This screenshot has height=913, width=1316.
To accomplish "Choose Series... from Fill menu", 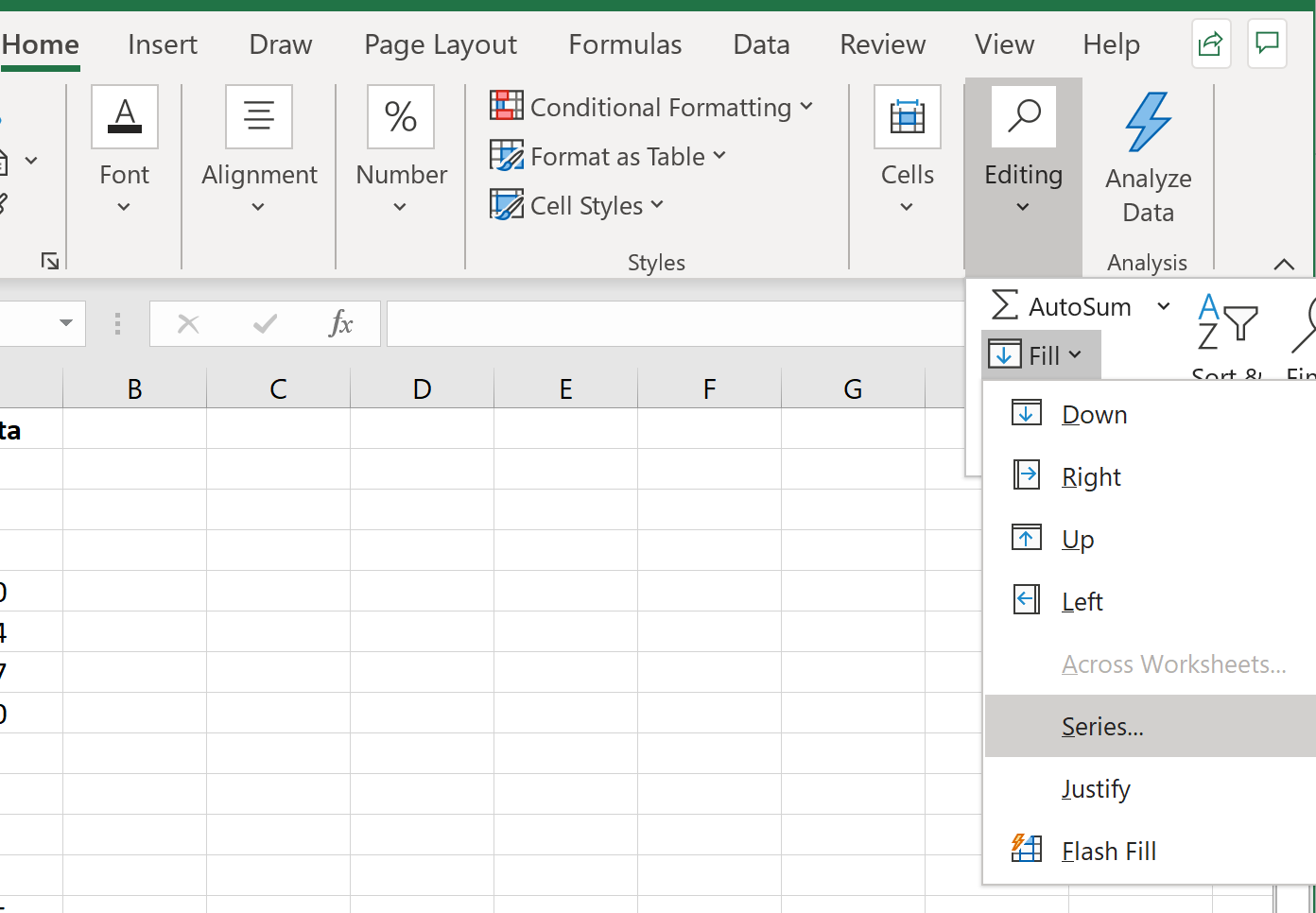I will point(1151,726).
